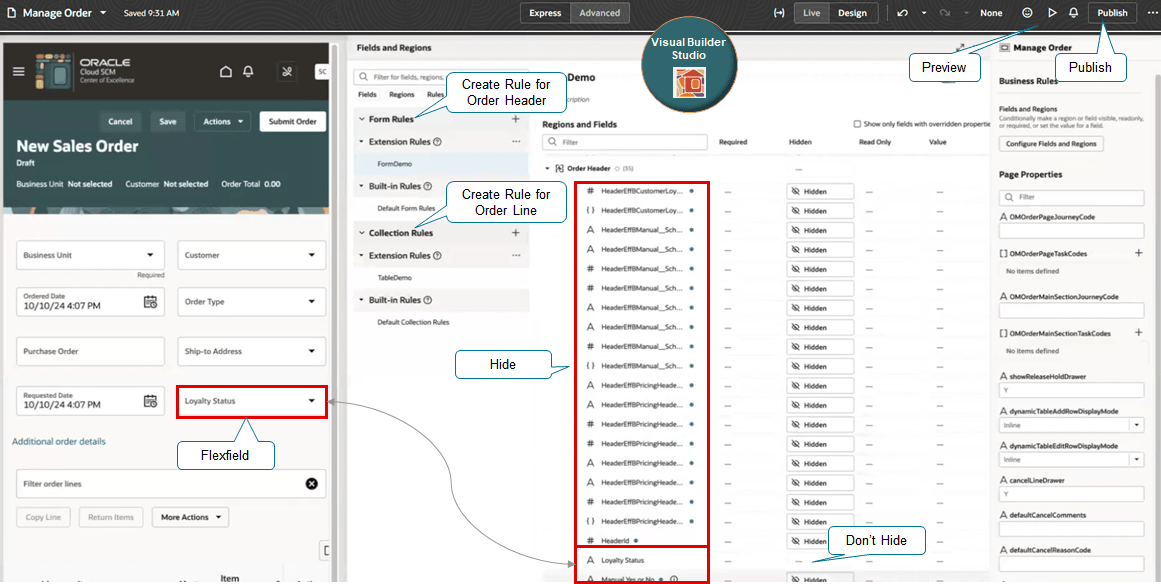The image size is (1161, 584).
Task: Click the Purchase Order input field
Action: (x=90, y=351)
